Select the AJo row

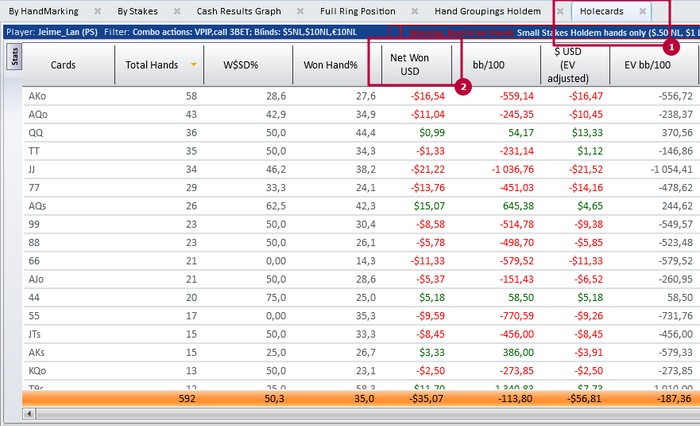click(x=361, y=279)
